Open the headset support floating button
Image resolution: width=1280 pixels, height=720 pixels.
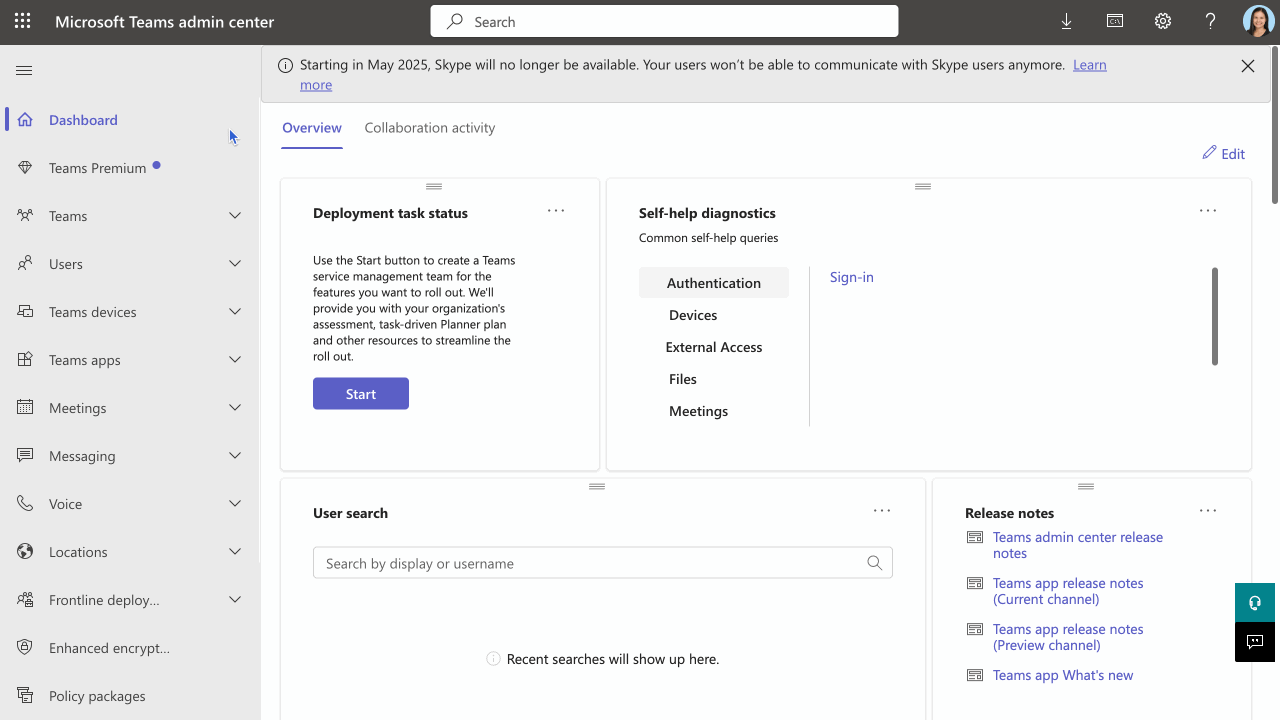(x=1255, y=603)
